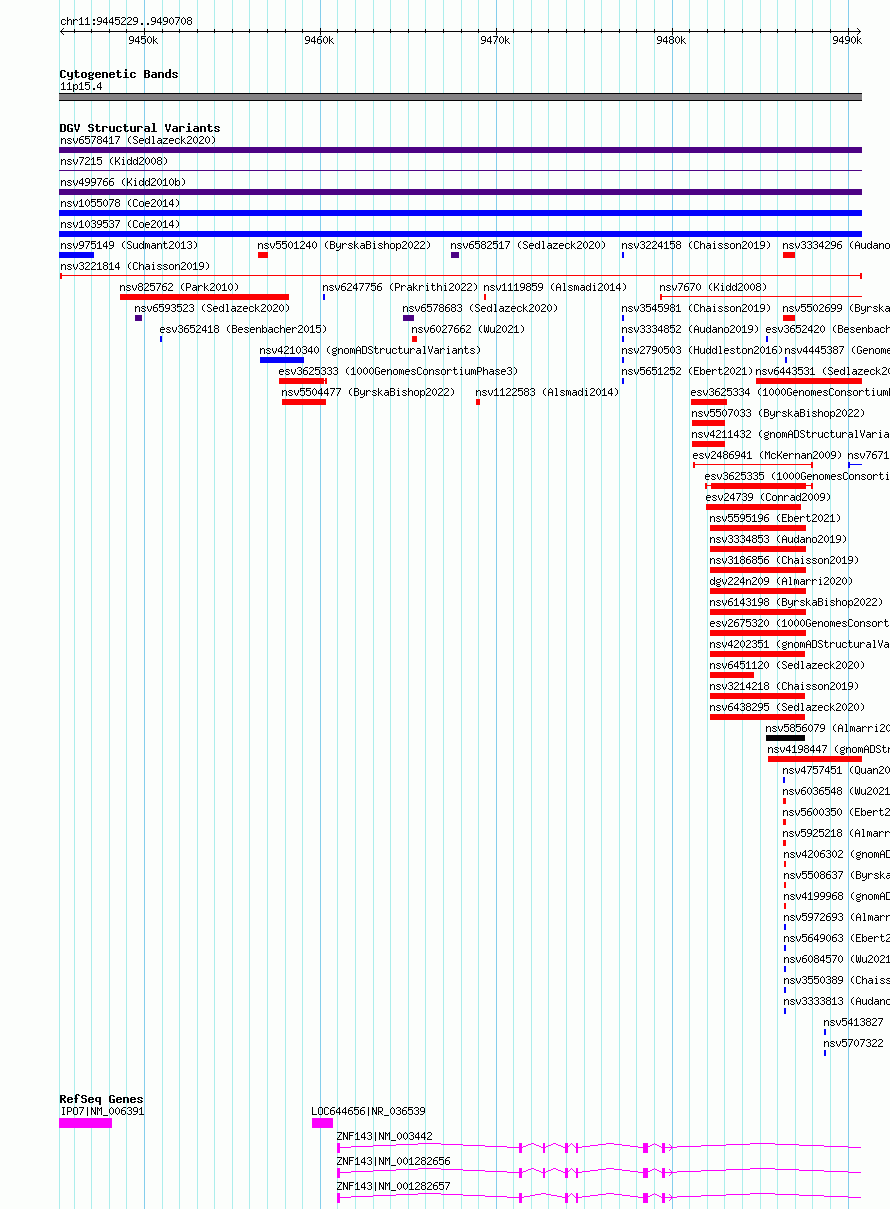Open the esv2486941 McKernan2009 variant
Image resolution: width=890 pixels, height=1209 pixels.
pos(767,455)
